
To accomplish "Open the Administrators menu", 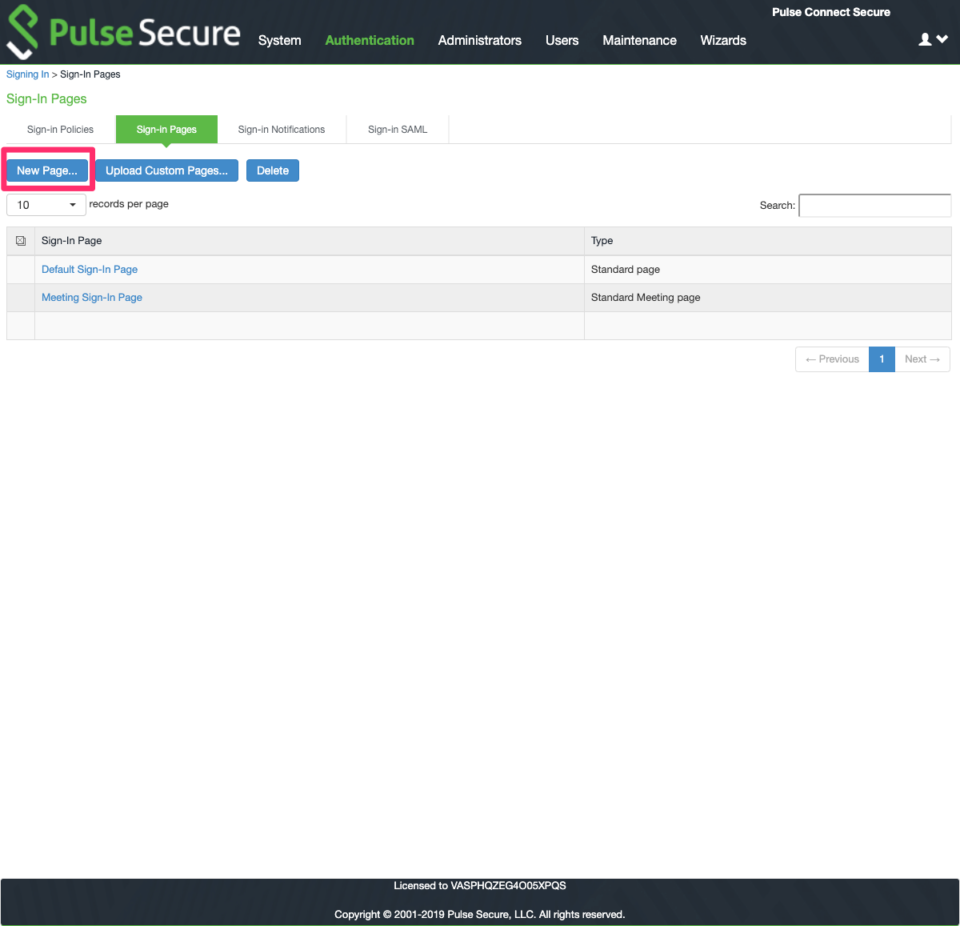I will [480, 40].
